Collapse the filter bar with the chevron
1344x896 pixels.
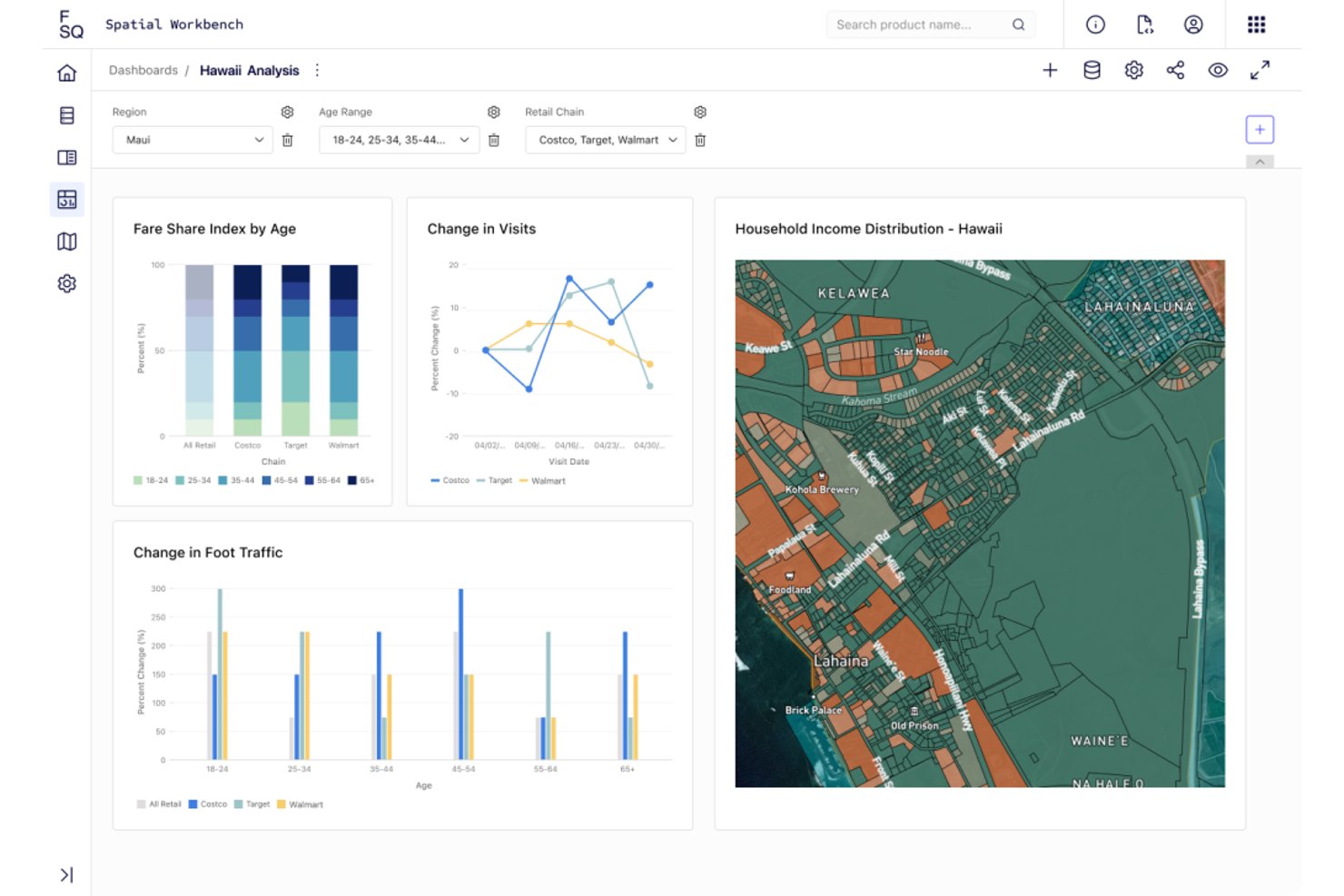coord(1260,162)
